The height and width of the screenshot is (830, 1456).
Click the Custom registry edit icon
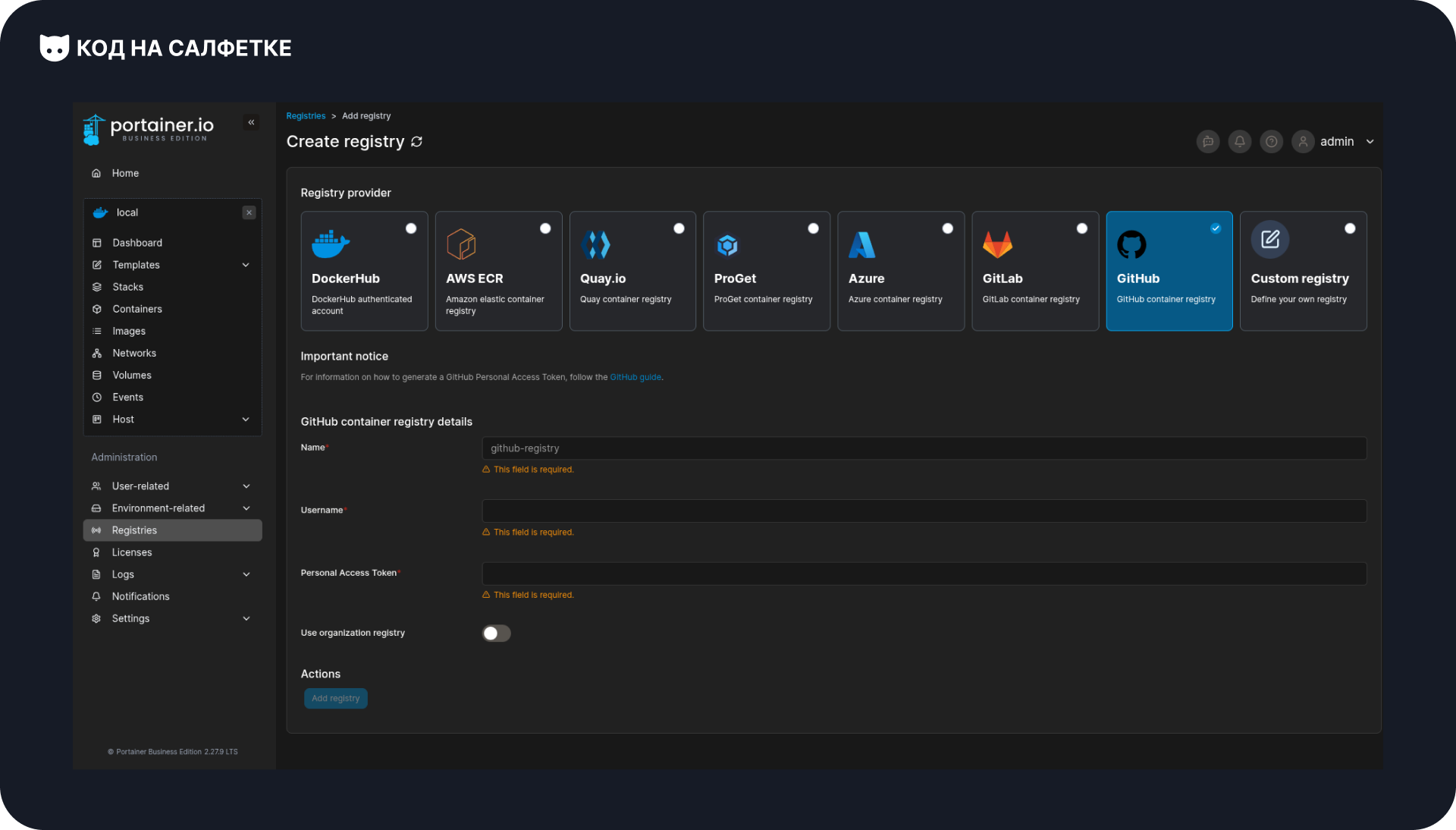[1270, 240]
